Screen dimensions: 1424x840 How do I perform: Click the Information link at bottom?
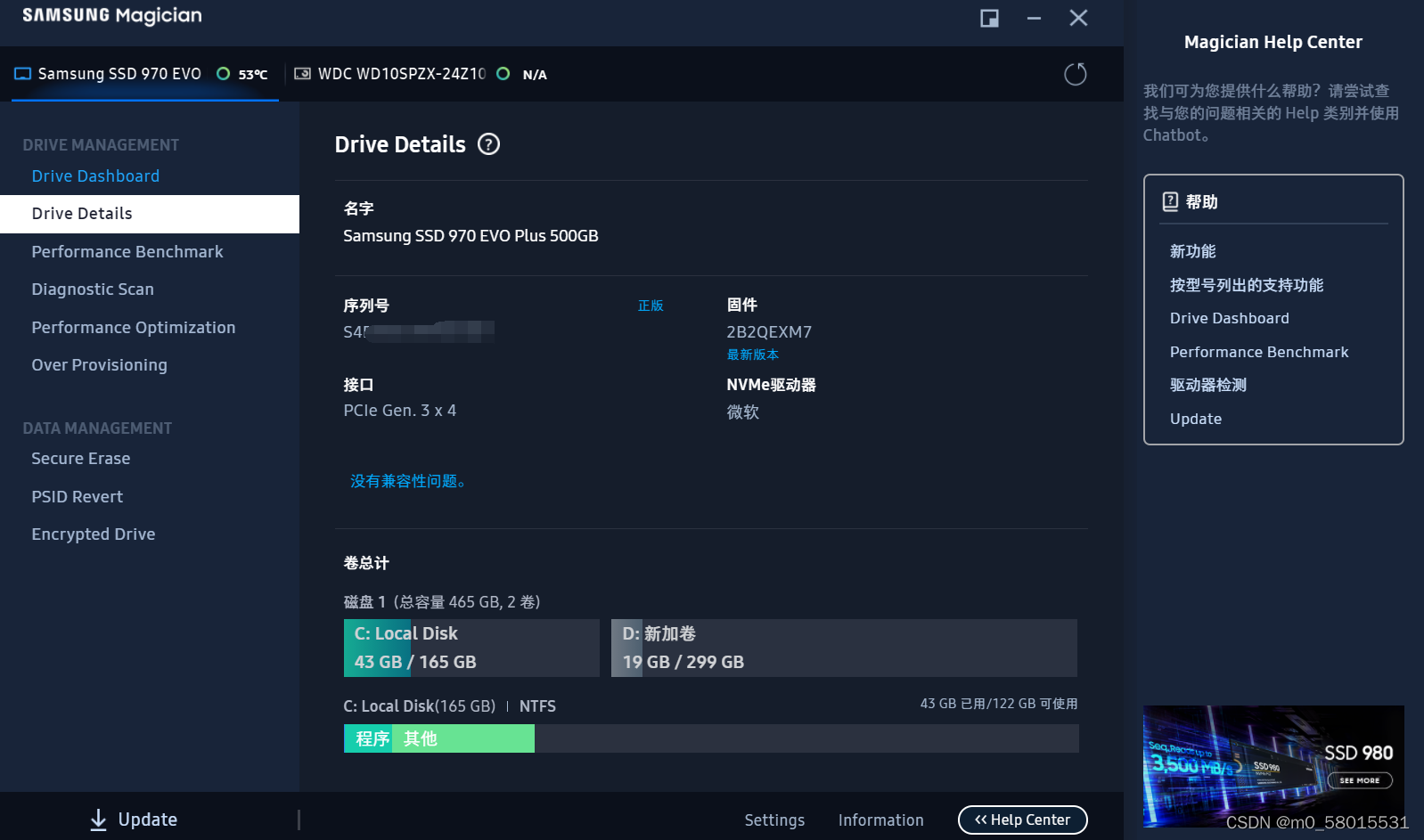click(880, 820)
